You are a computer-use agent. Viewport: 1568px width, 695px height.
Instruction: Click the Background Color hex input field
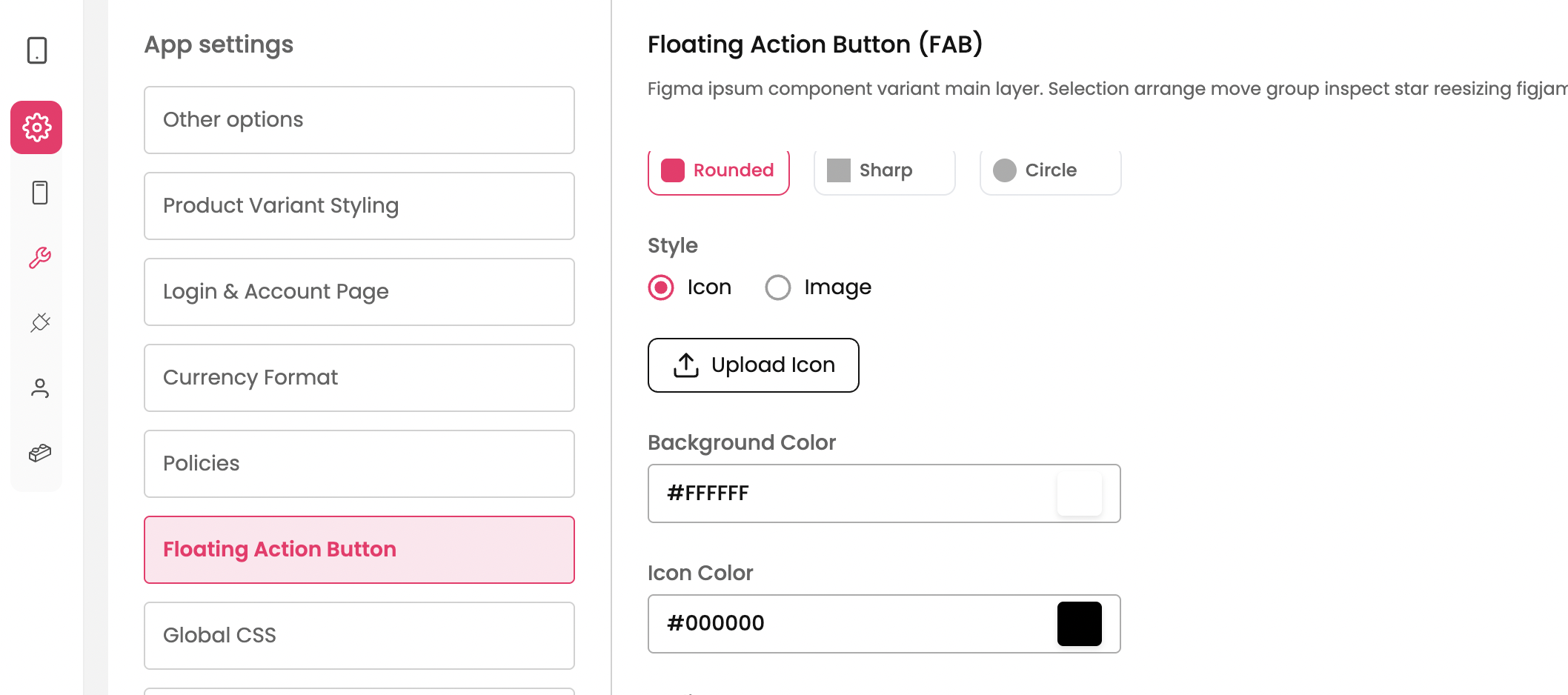852,493
